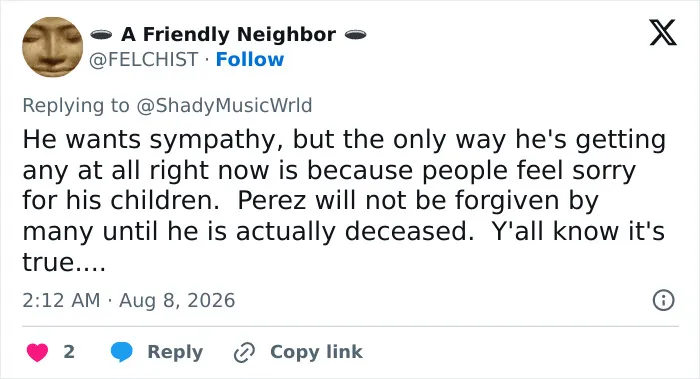Click the hole emoji after A Friendly Neighbor
This screenshot has width=700, height=379.
[x=355, y=34]
